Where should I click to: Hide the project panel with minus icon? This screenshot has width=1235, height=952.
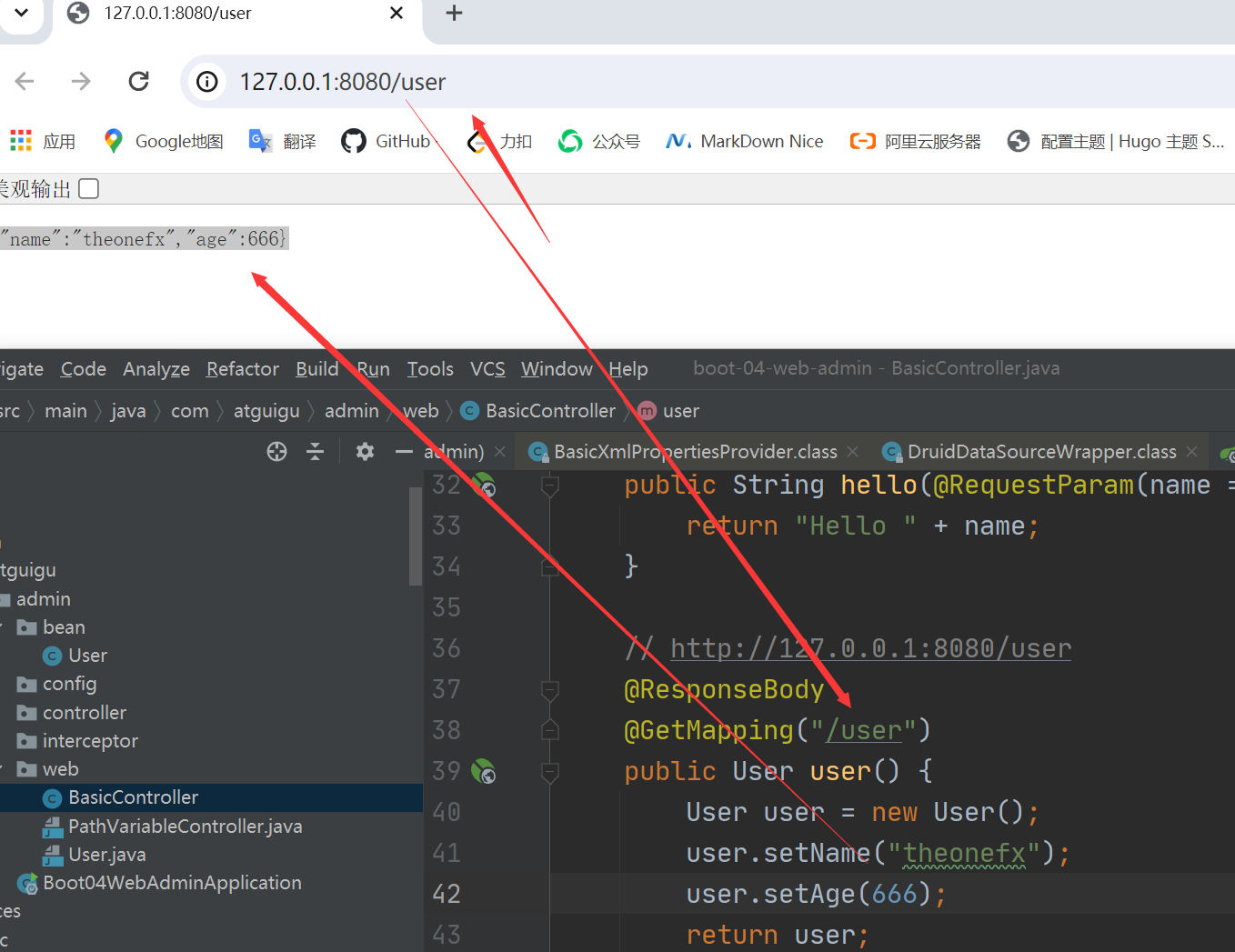pyautogui.click(x=404, y=451)
